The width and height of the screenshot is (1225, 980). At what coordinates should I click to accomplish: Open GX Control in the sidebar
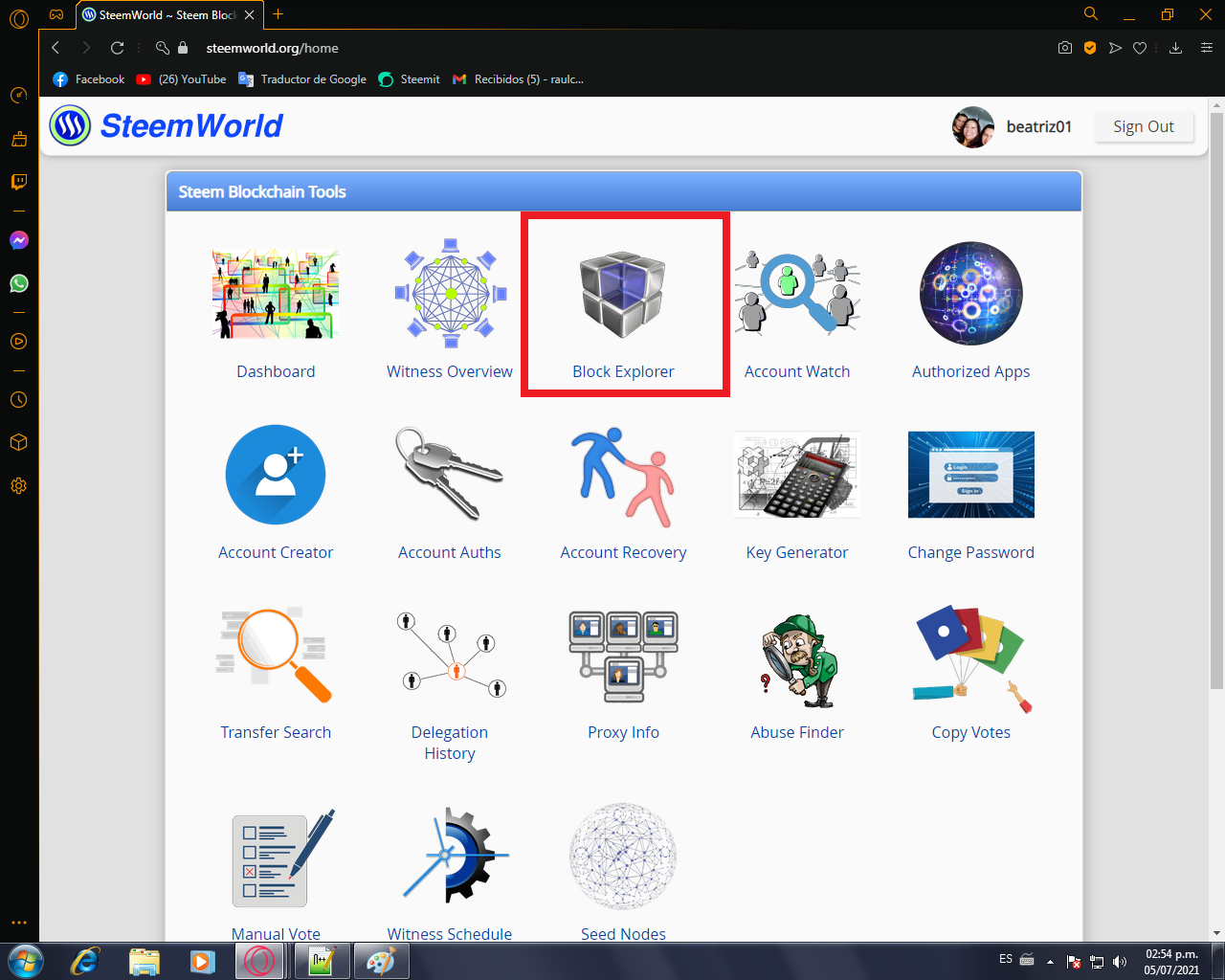(x=18, y=95)
